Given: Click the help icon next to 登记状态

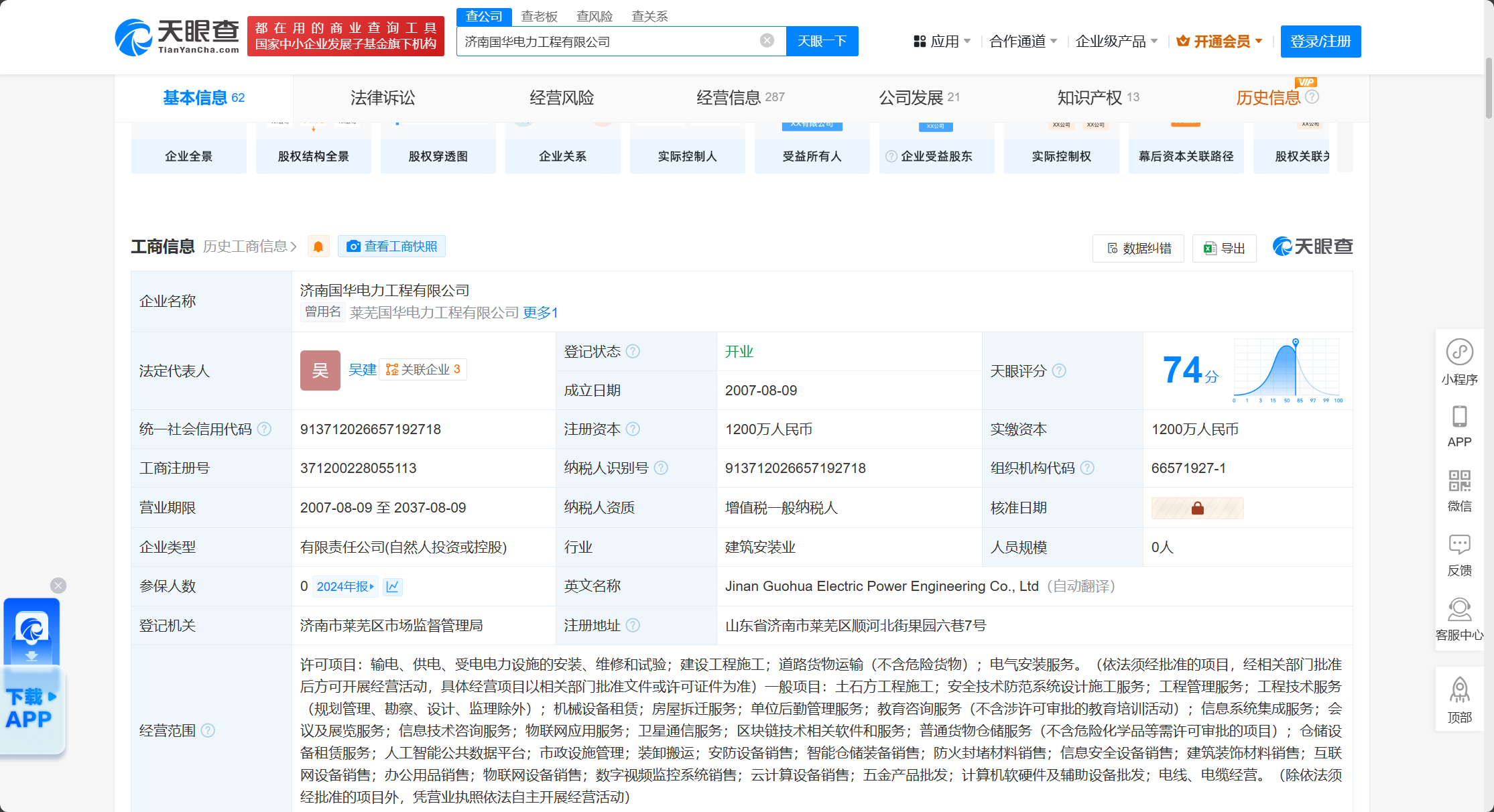Looking at the screenshot, I should pyautogui.click(x=633, y=352).
